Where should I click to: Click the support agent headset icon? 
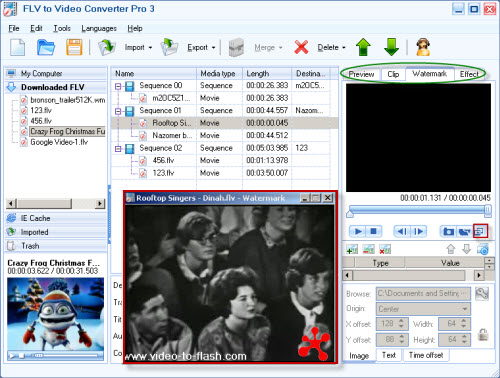[x=423, y=47]
